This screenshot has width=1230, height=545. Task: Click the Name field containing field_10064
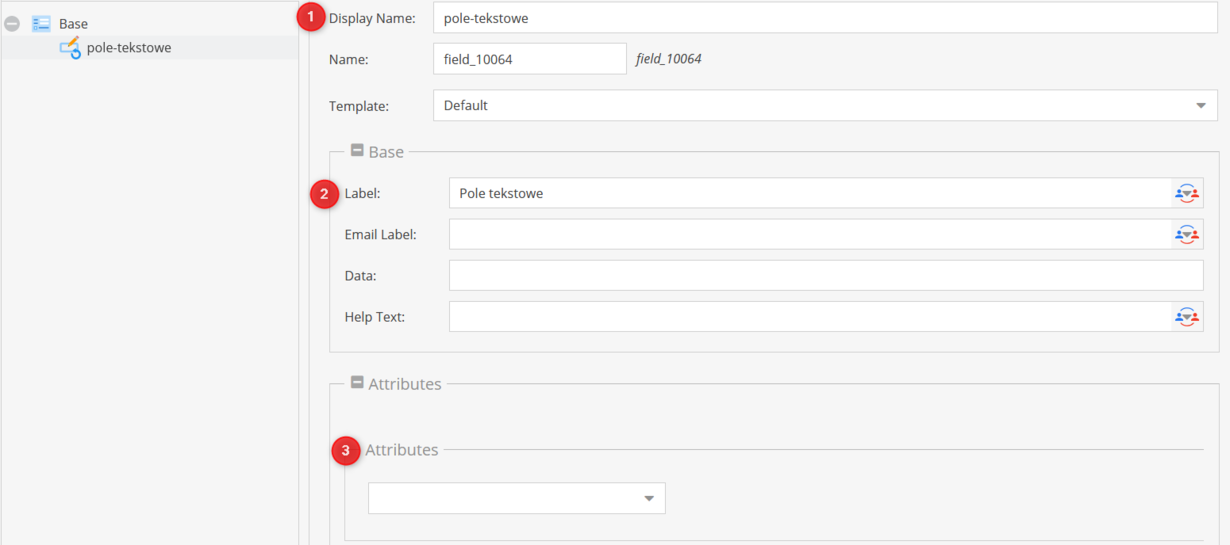[x=530, y=59]
